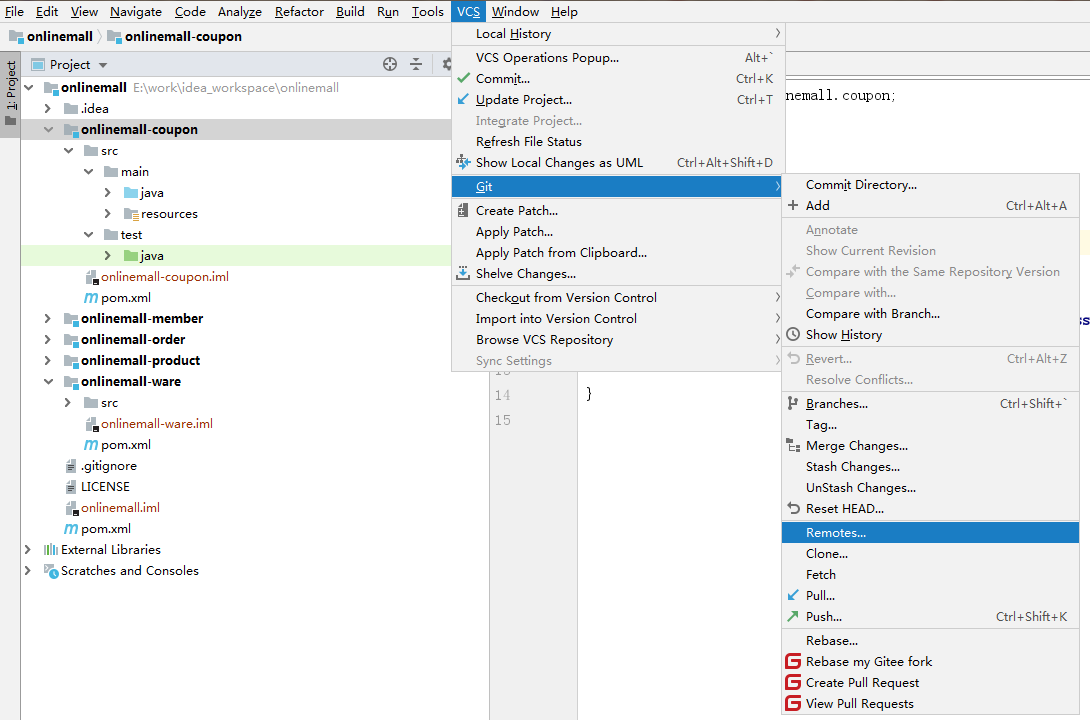Choose Rebase... option
Screen dimensions: 1090x720
point(930,641)
